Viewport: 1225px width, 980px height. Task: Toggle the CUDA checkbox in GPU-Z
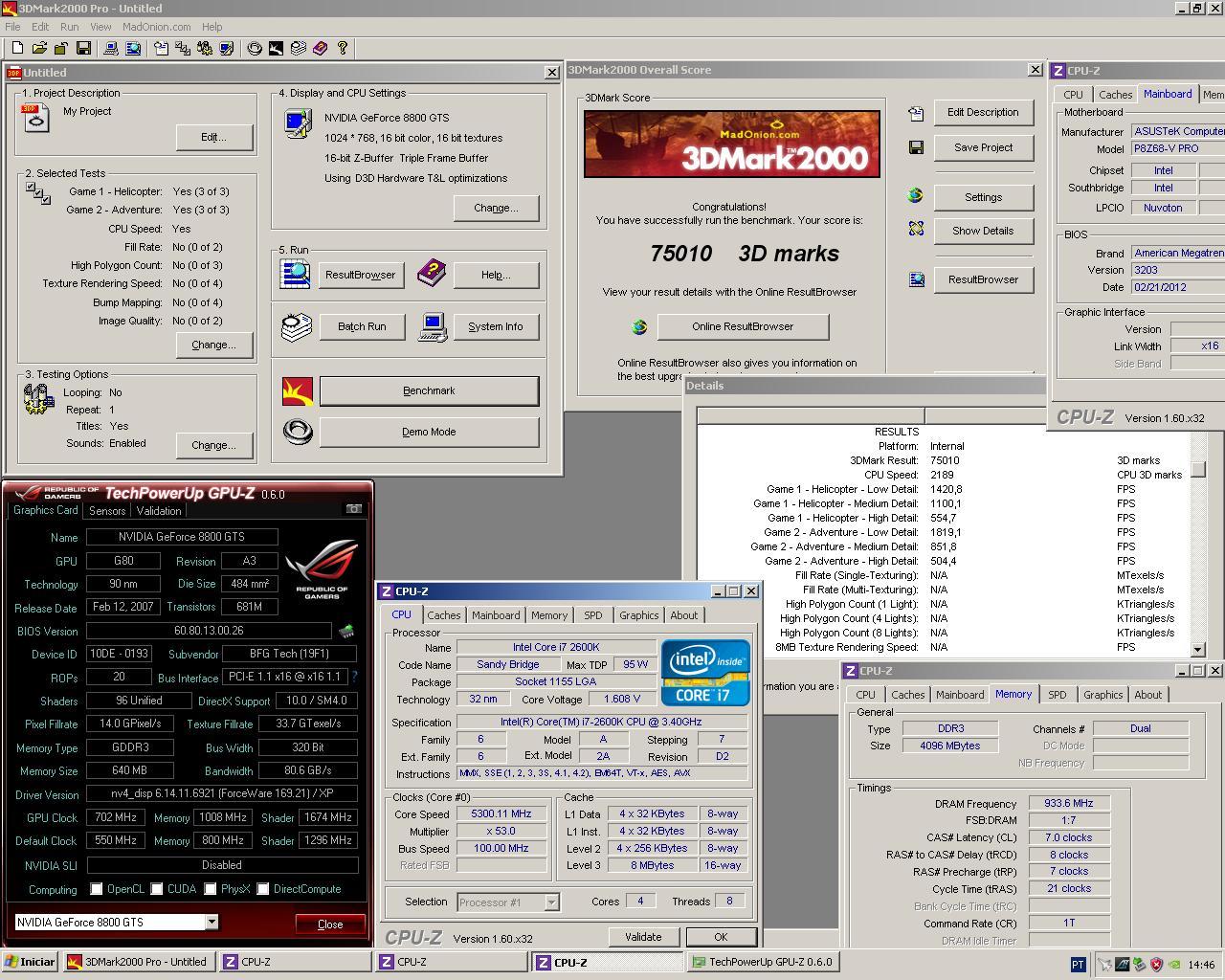coord(157,889)
